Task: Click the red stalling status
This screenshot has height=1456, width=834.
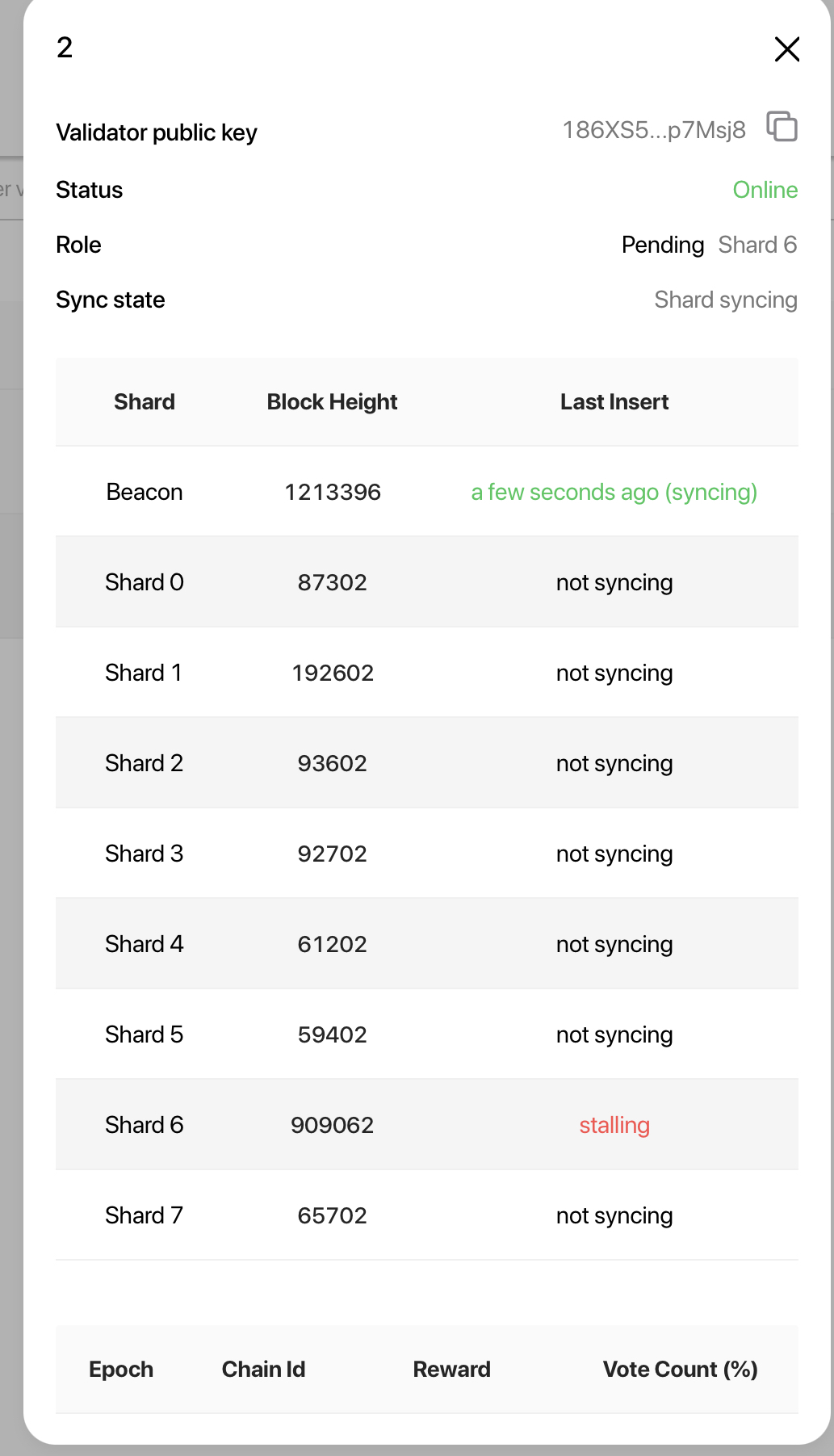Action: click(x=614, y=1125)
